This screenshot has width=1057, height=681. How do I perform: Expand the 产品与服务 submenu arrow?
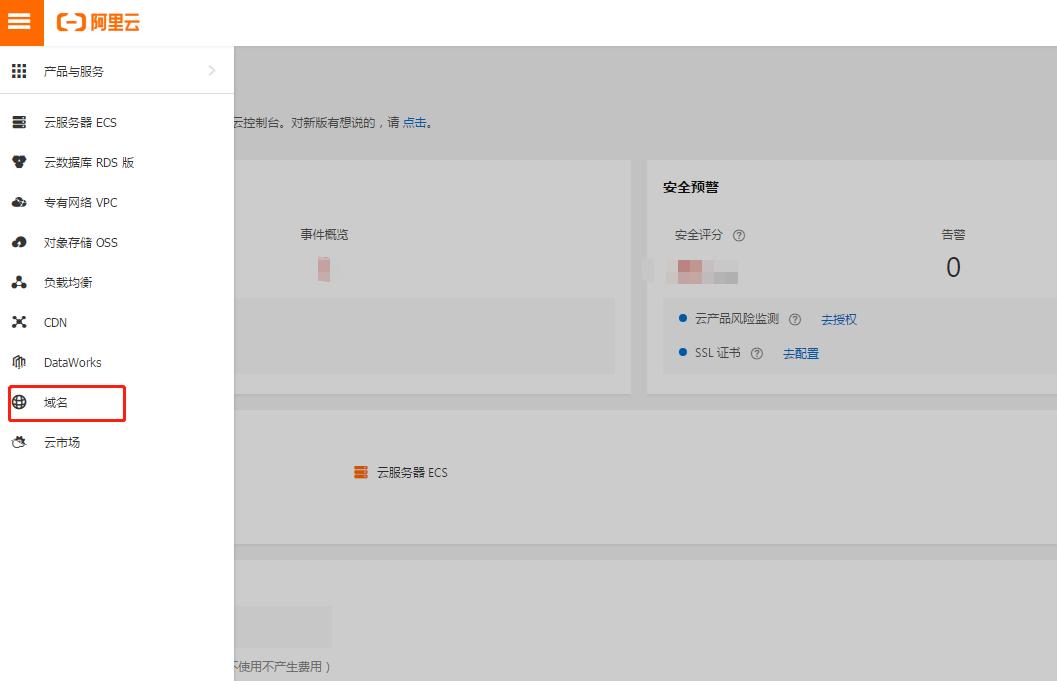[x=210, y=71]
